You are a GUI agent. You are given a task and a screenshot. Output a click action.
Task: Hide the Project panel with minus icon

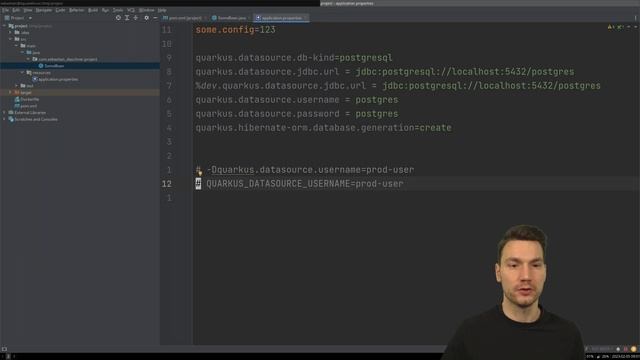(x=155, y=18)
